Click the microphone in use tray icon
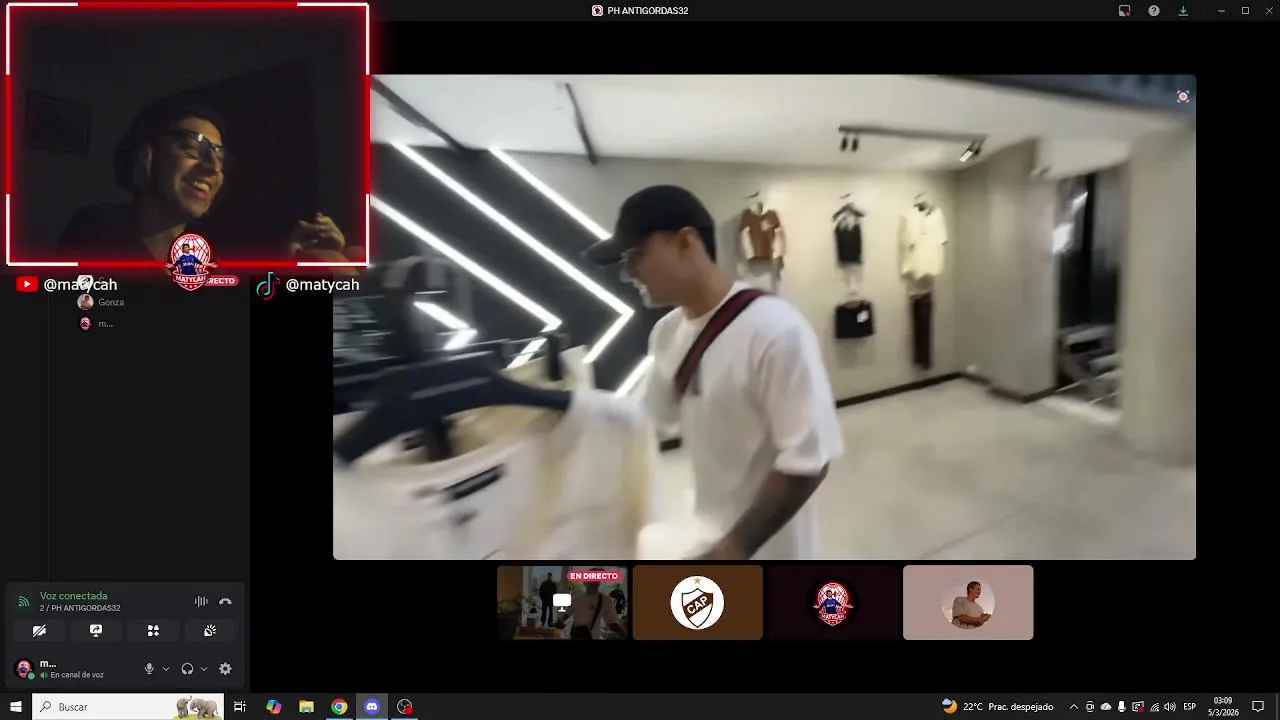This screenshot has width=1280, height=720. click(x=1122, y=707)
